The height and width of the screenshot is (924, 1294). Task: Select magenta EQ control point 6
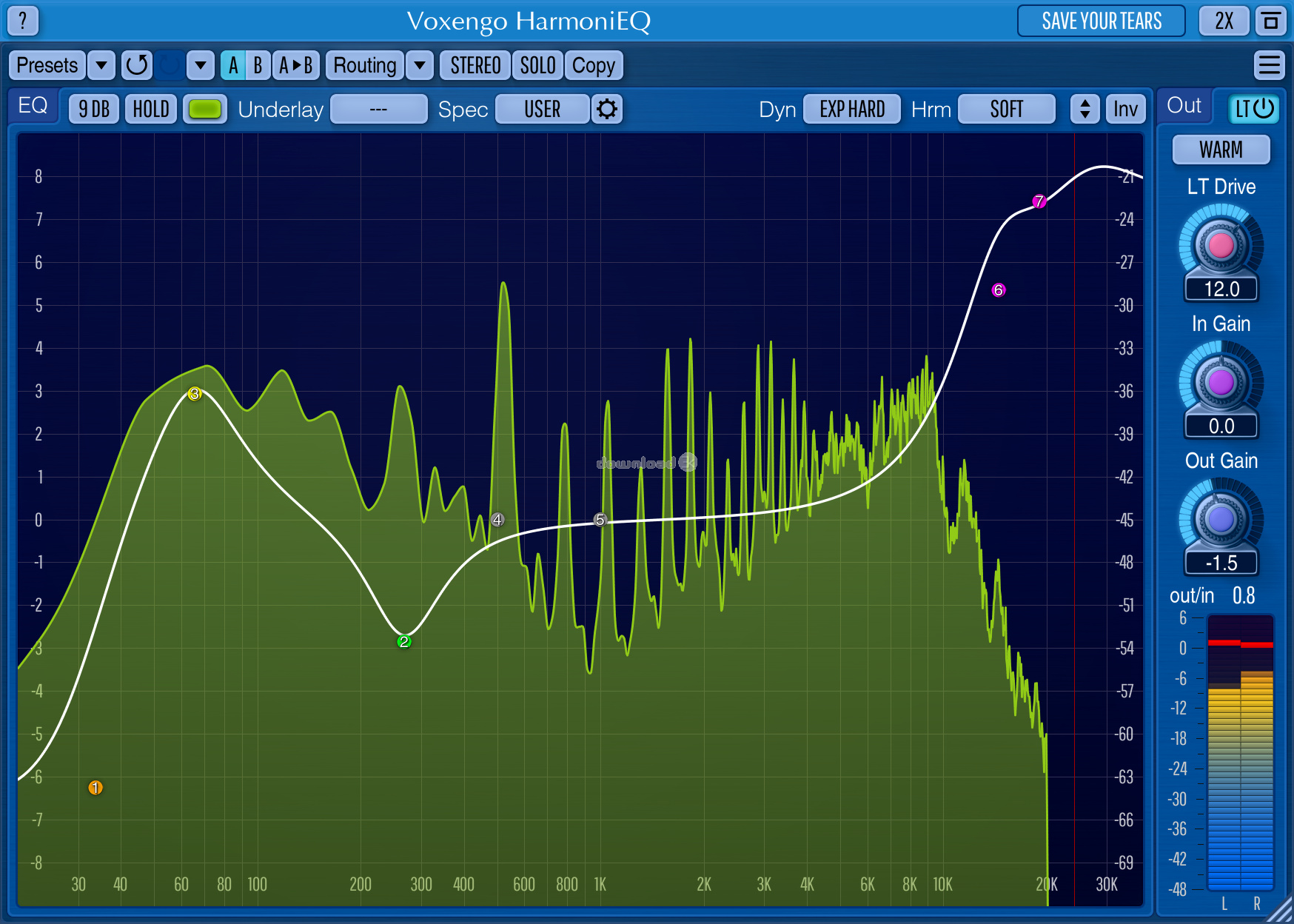point(999,290)
